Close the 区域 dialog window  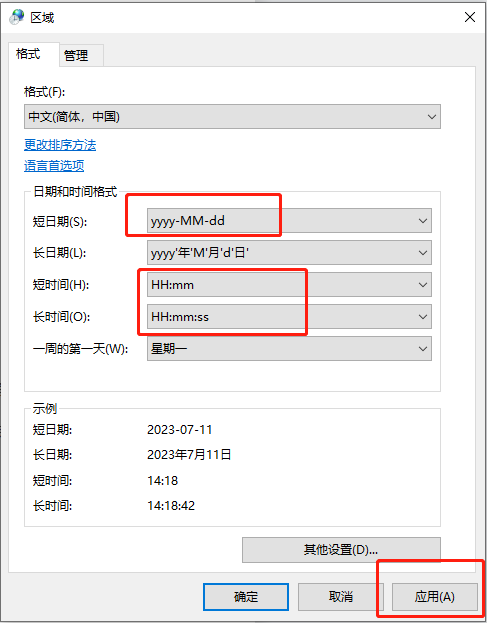470,17
